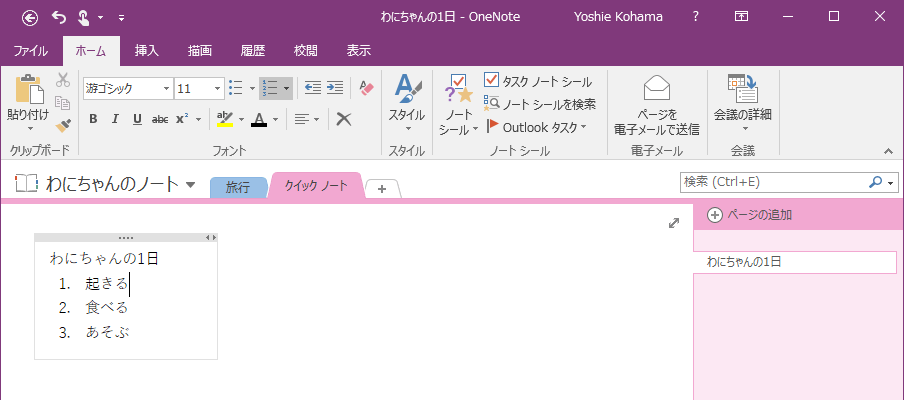This screenshot has width=904, height=400.
Task: Decrease indent of the paragraph
Action: [x=312, y=88]
